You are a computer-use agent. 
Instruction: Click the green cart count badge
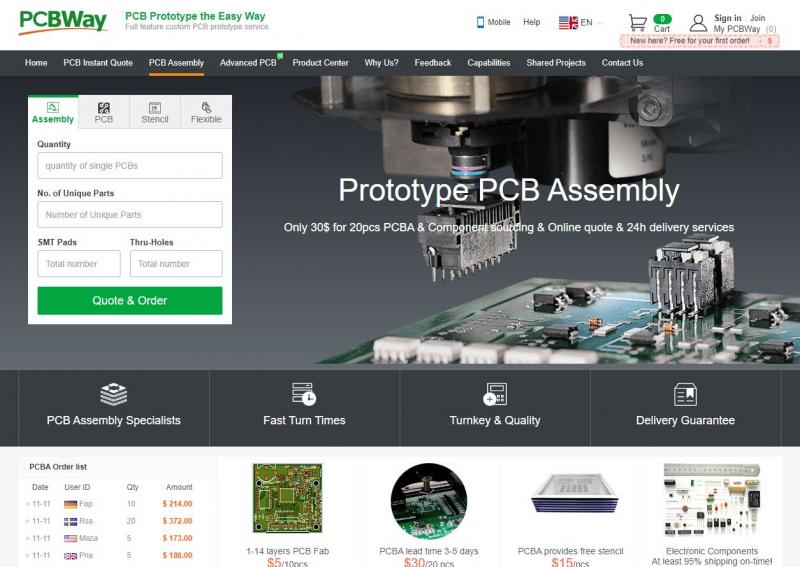click(662, 19)
